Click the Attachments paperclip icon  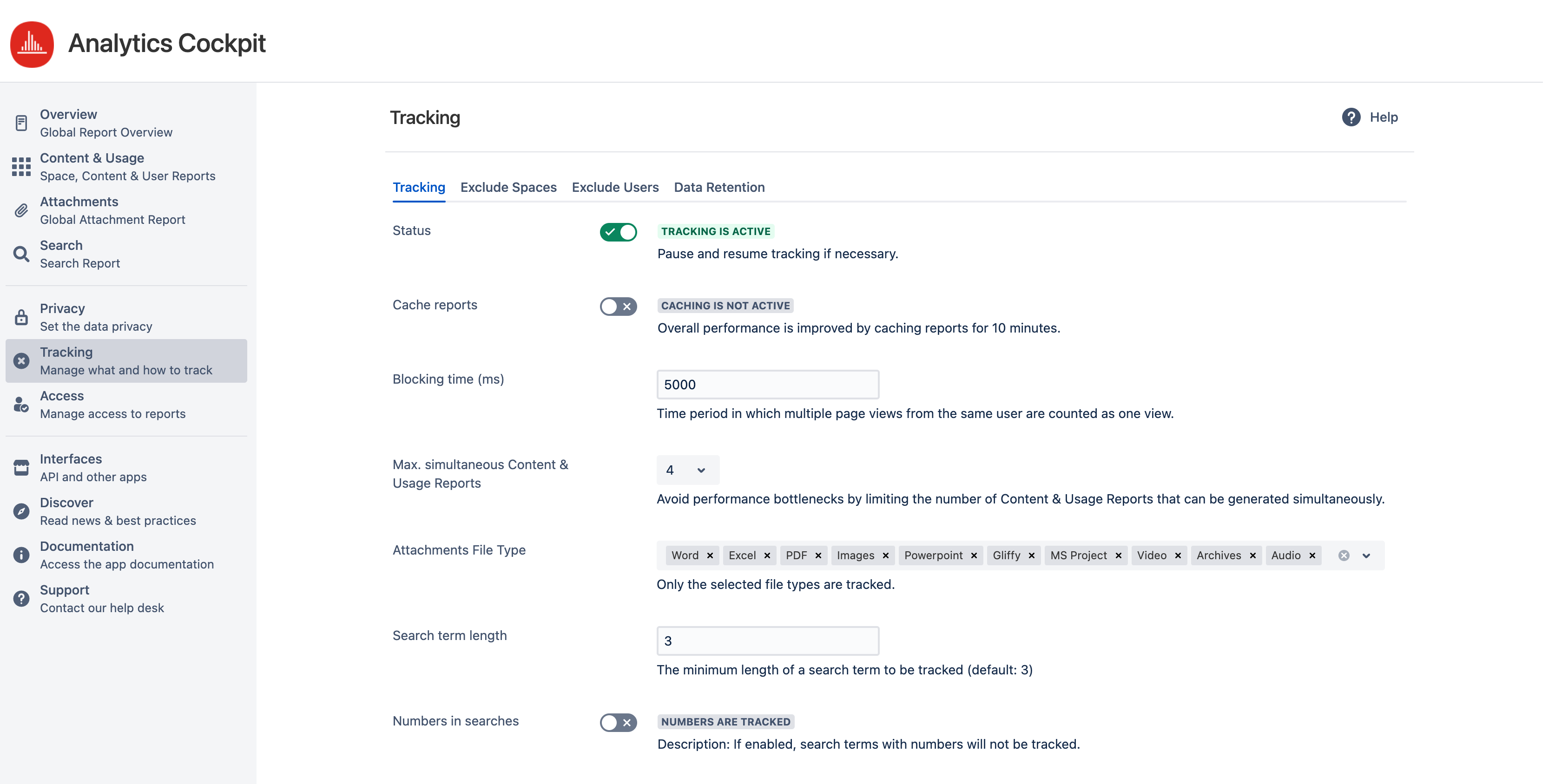(x=21, y=210)
